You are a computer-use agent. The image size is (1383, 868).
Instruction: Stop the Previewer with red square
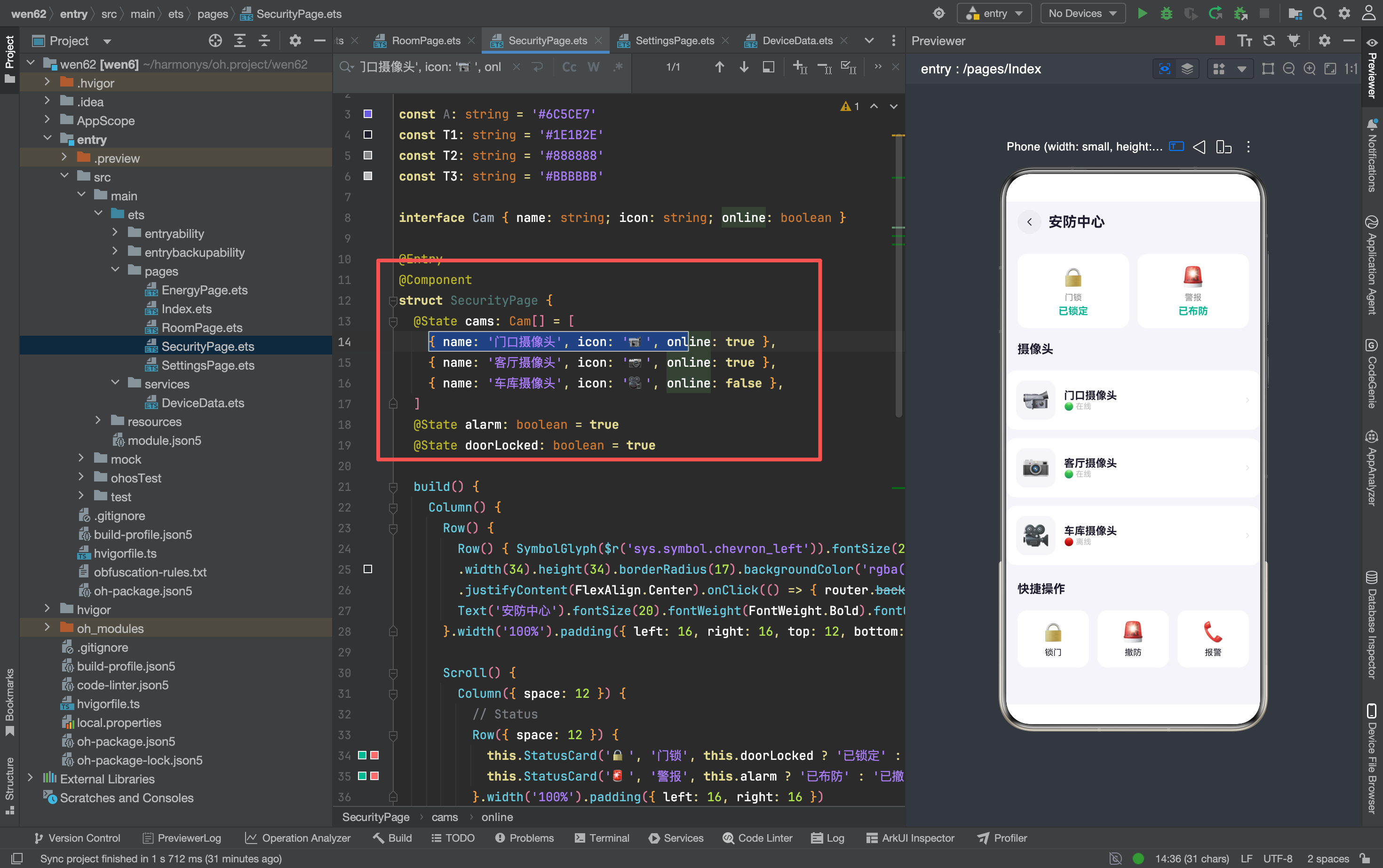[x=1220, y=41]
